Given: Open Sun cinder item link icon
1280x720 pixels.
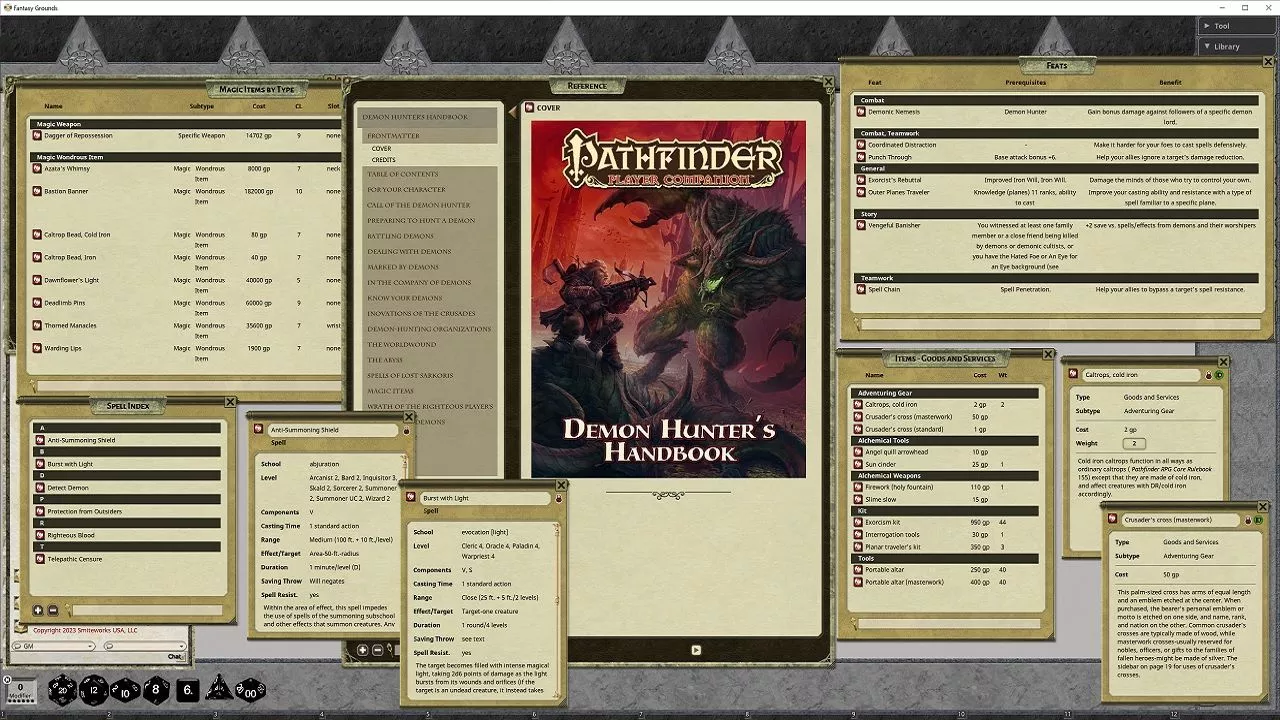Looking at the screenshot, I should [x=858, y=464].
